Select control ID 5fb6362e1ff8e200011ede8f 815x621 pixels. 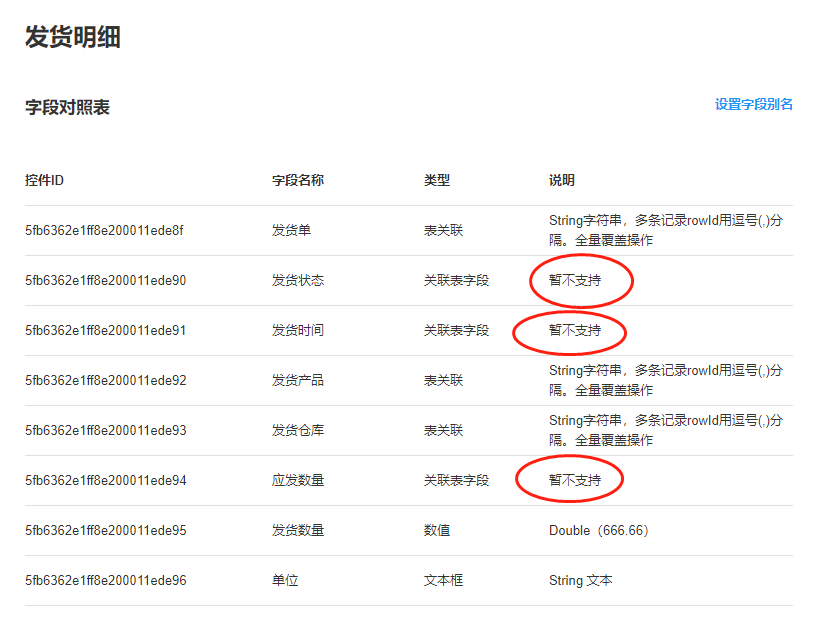(104, 230)
